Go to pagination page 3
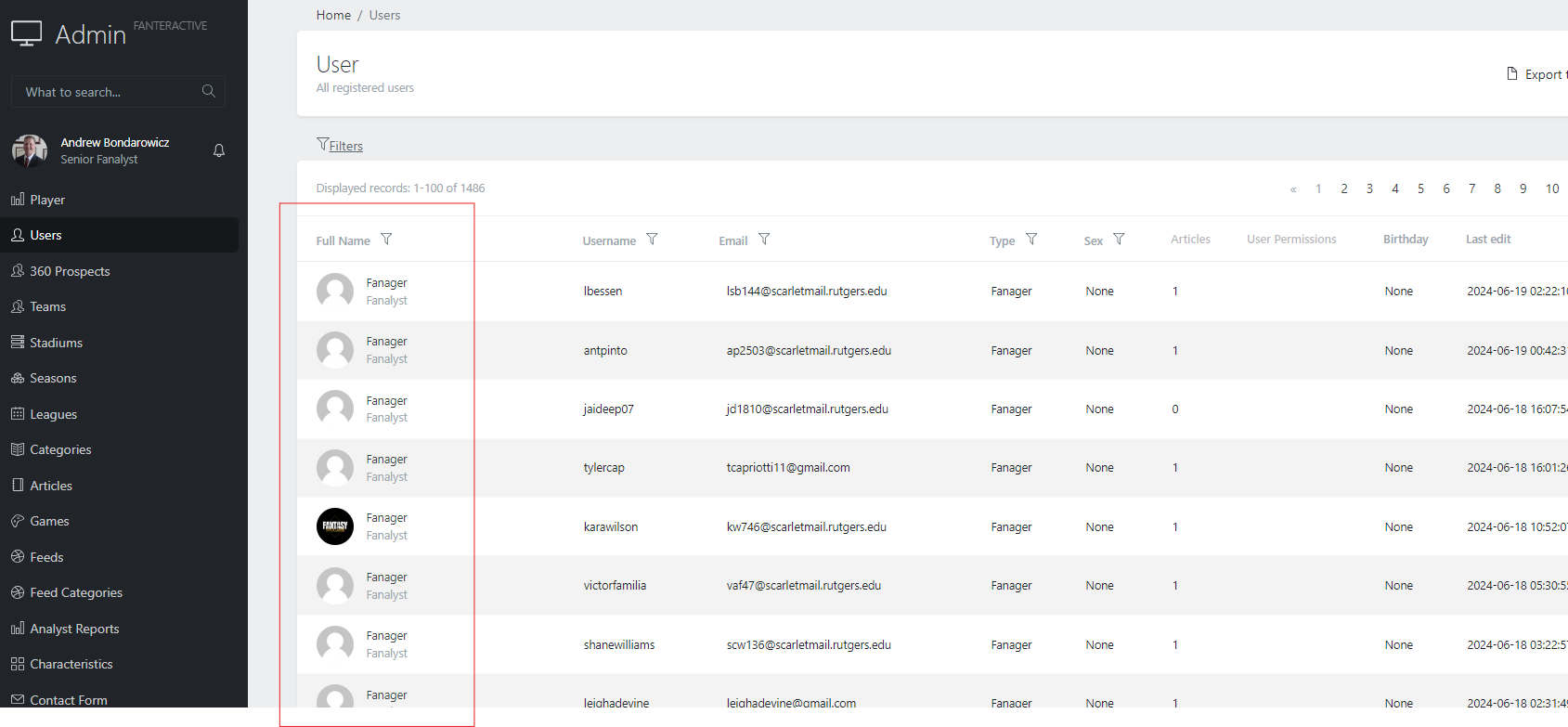 [1369, 188]
